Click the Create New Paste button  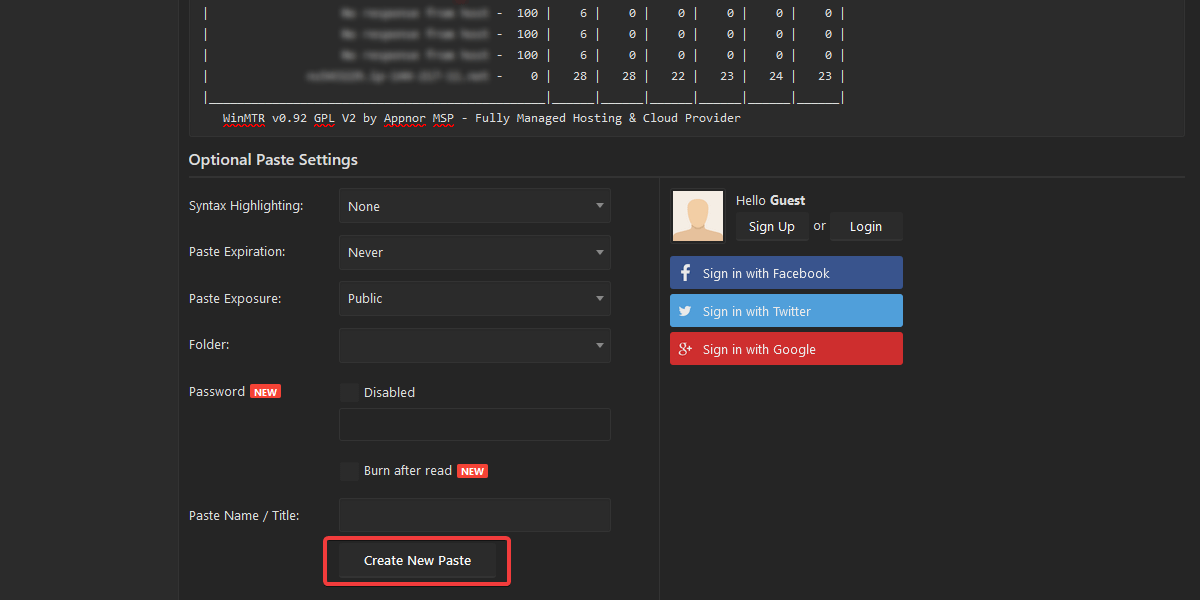[x=417, y=561]
